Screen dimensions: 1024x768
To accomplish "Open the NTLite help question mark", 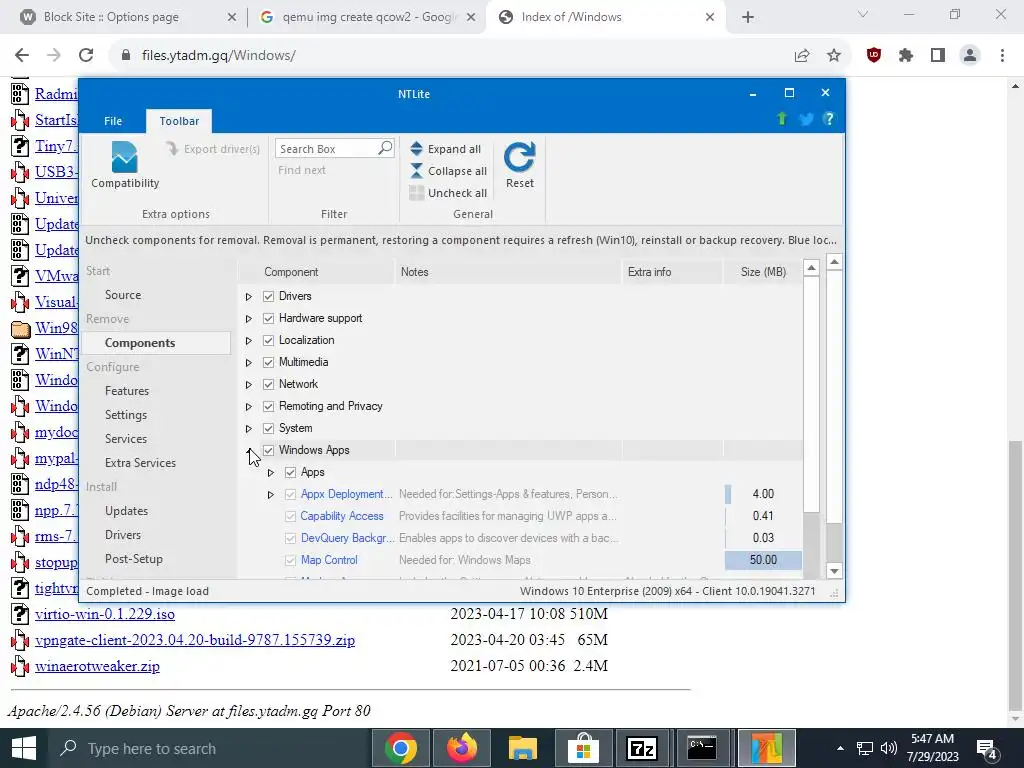I will point(829,119).
